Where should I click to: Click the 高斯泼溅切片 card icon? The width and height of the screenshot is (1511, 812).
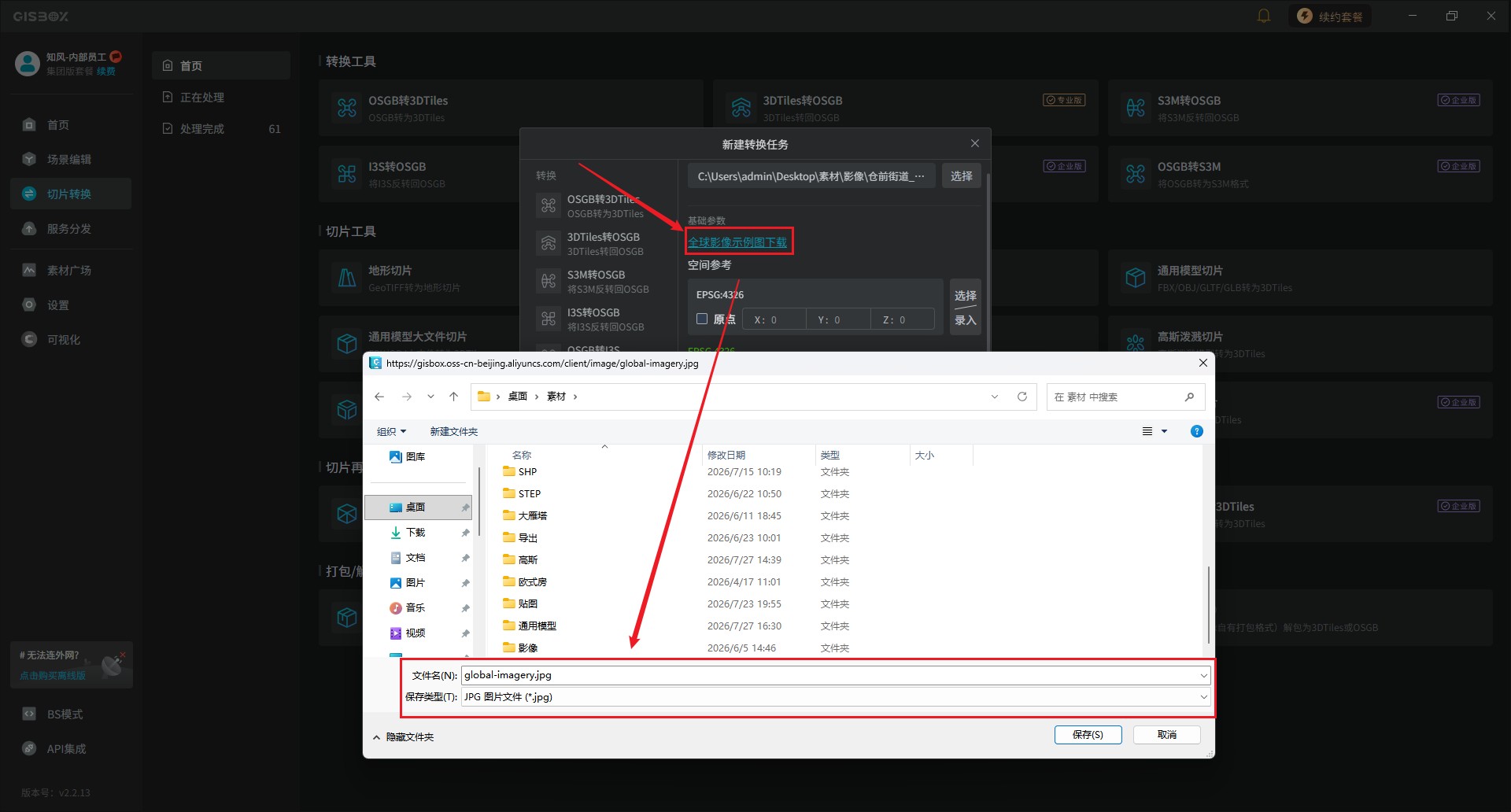pos(1136,344)
